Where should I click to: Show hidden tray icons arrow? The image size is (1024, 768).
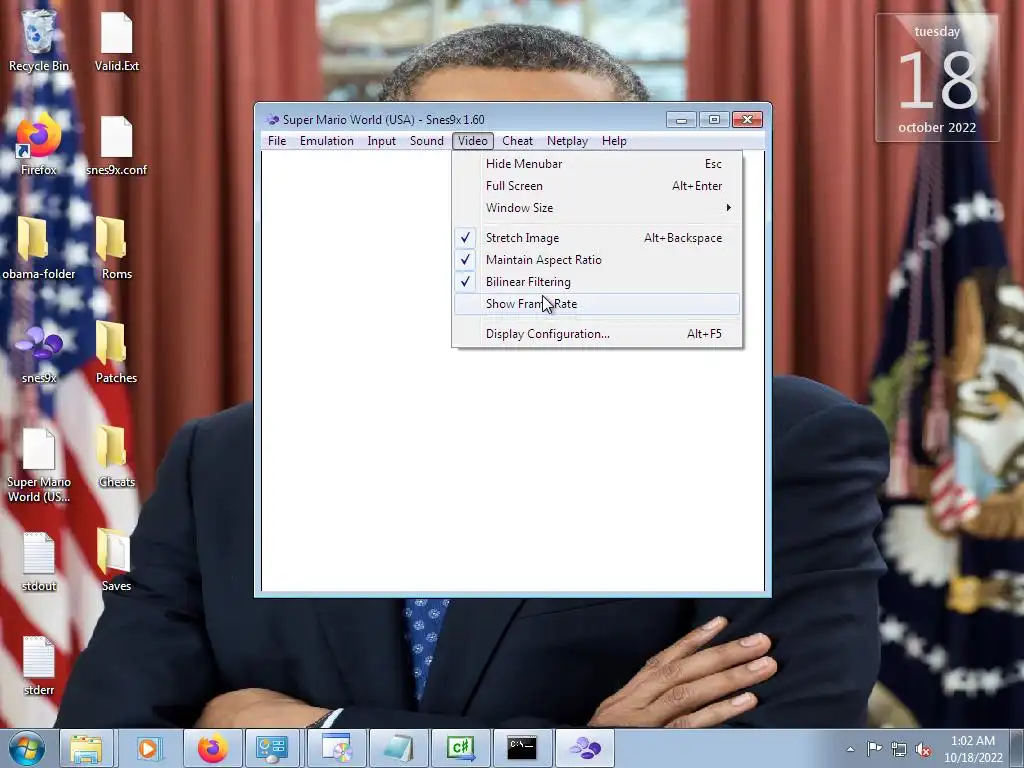(x=850, y=749)
